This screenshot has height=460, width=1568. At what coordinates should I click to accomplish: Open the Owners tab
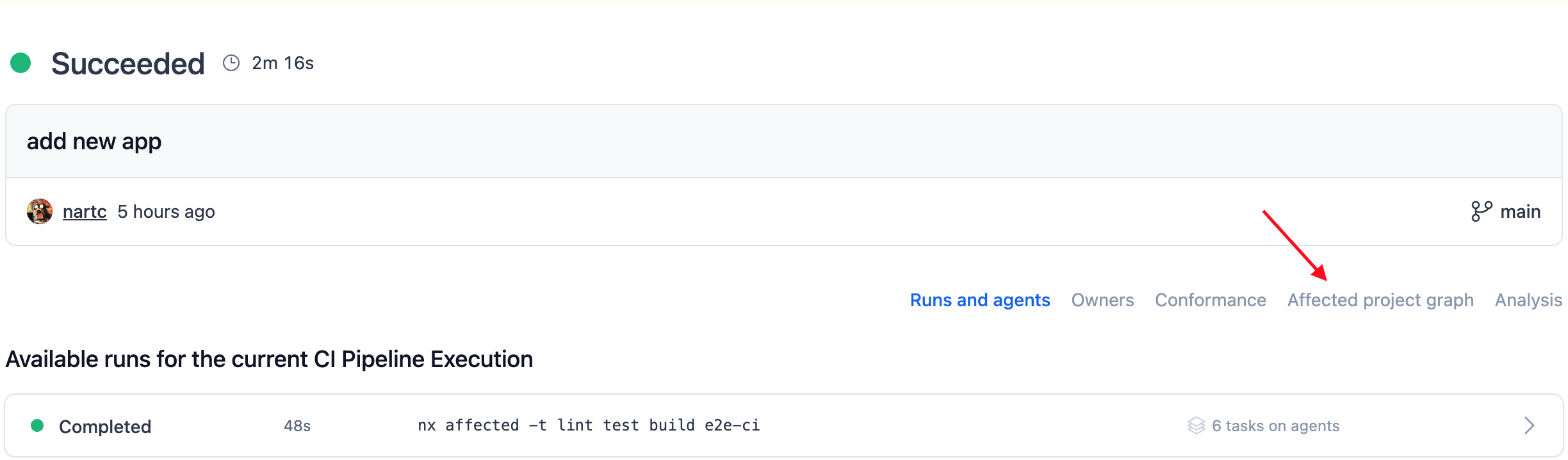pos(1102,300)
